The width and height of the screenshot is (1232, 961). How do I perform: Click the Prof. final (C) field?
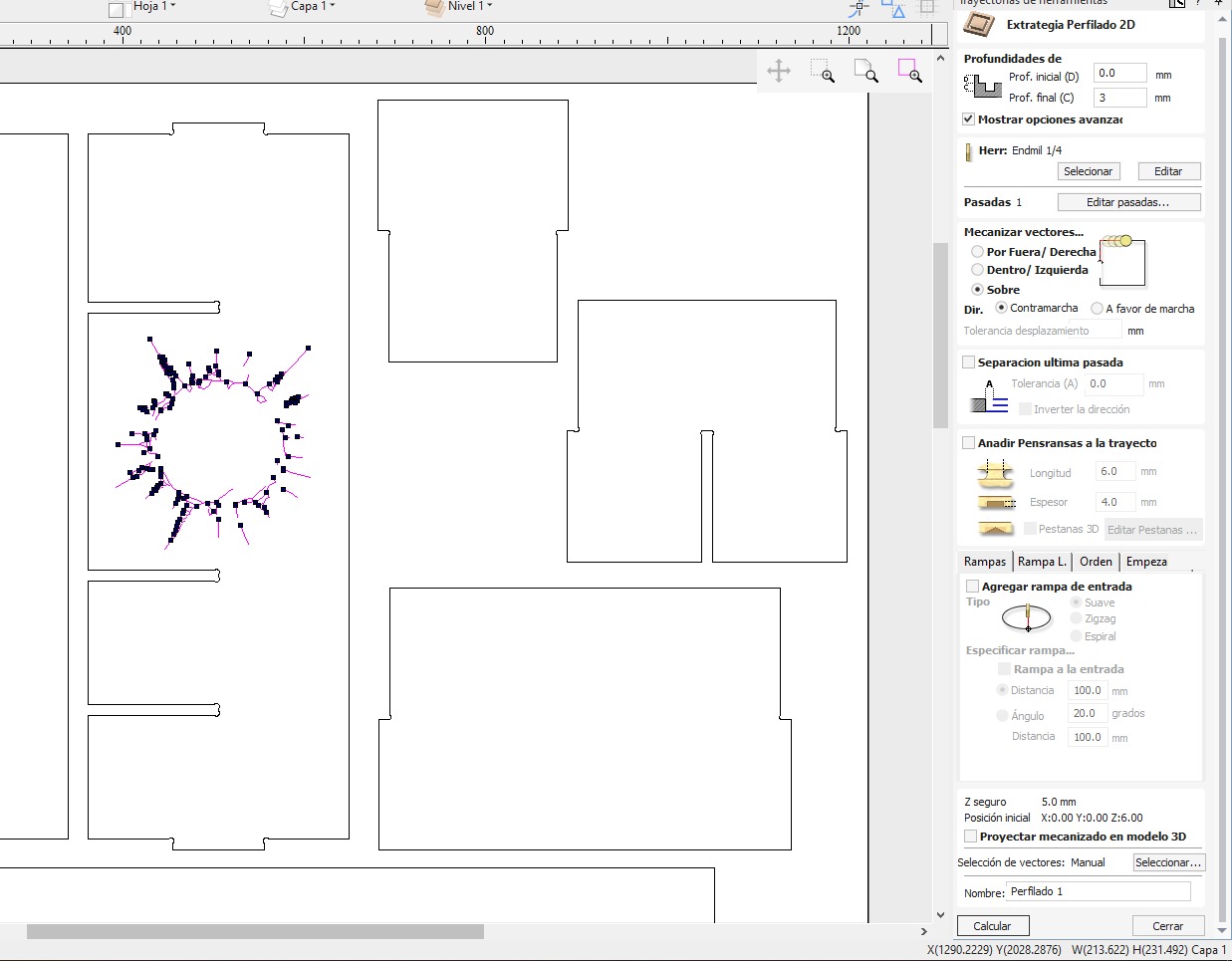(1120, 98)
